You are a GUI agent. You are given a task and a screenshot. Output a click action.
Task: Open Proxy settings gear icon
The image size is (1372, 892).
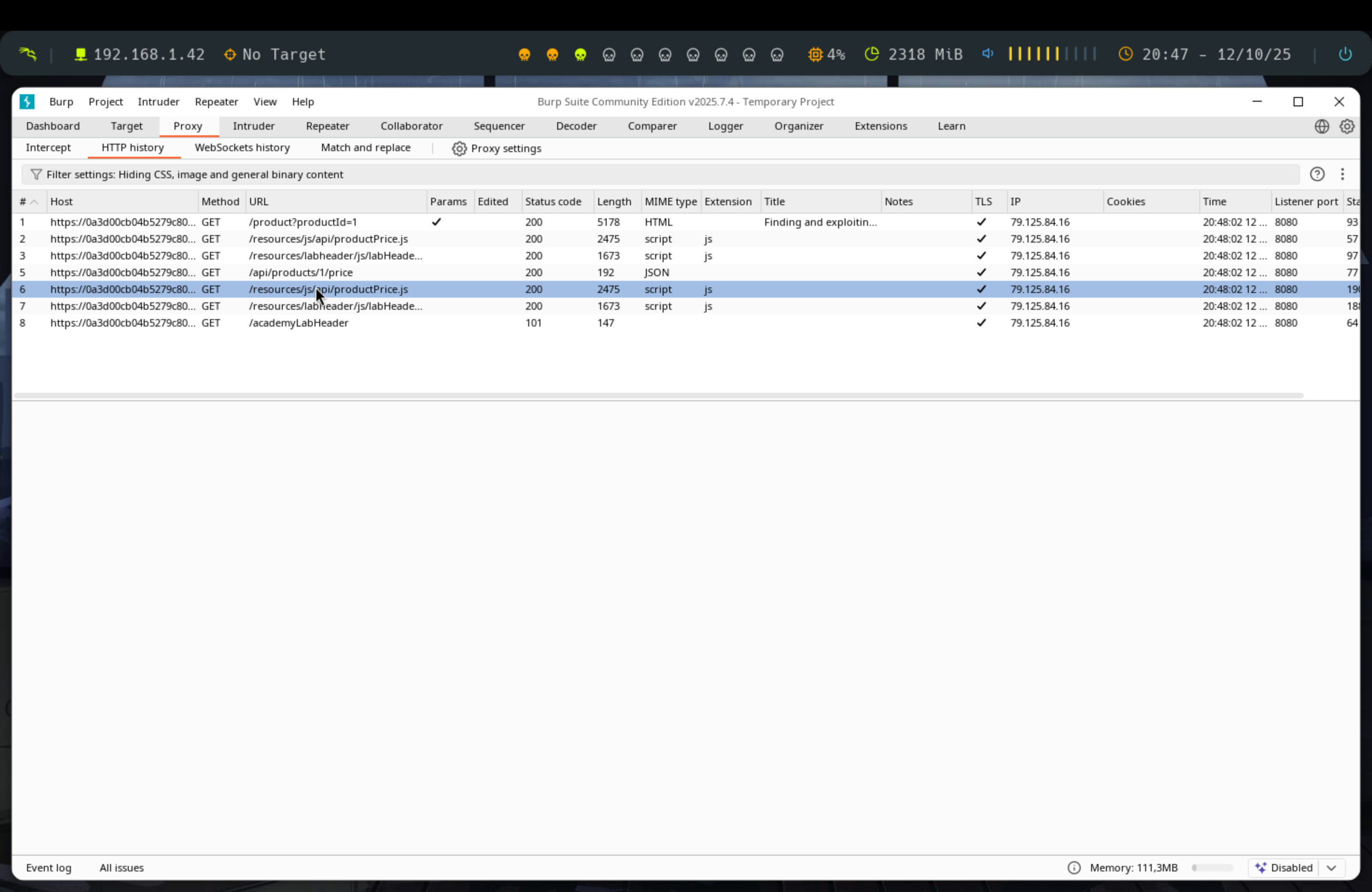click(x=459, y=149)
